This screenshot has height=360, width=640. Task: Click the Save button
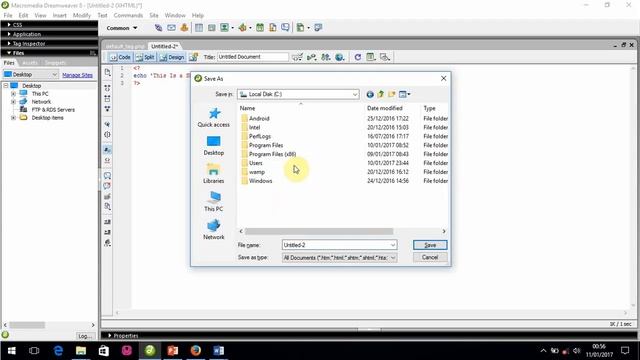pos(430,245)
